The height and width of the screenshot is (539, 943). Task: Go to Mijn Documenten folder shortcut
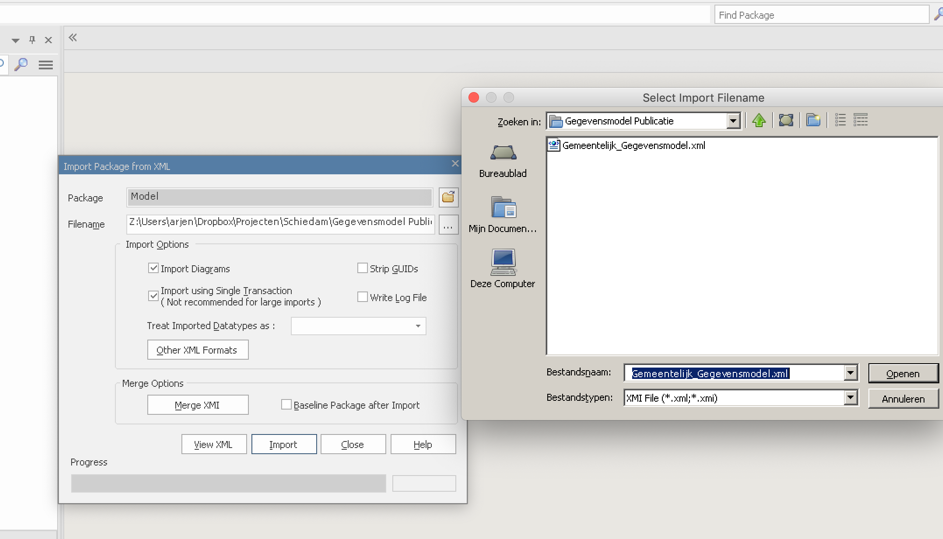(x=502, y=215)
